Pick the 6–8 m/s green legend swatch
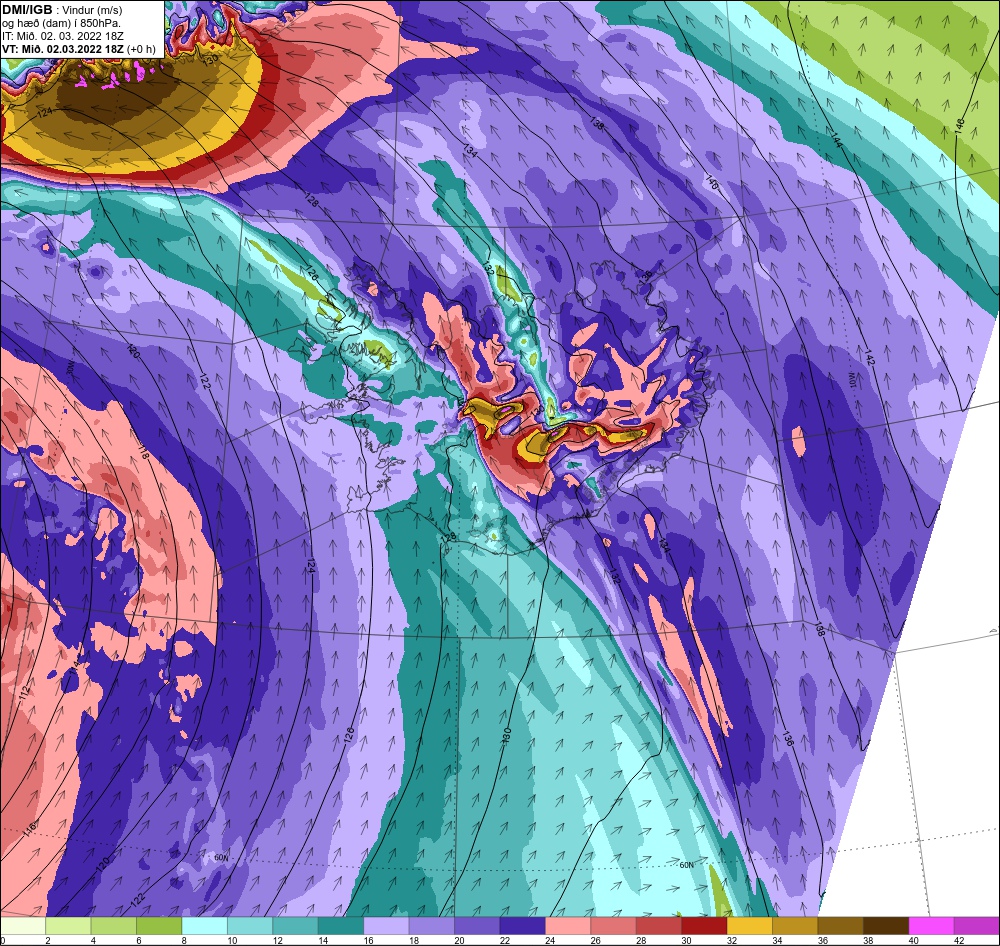Viewport: 1000px width, 946px height. [x=159, y=925]
